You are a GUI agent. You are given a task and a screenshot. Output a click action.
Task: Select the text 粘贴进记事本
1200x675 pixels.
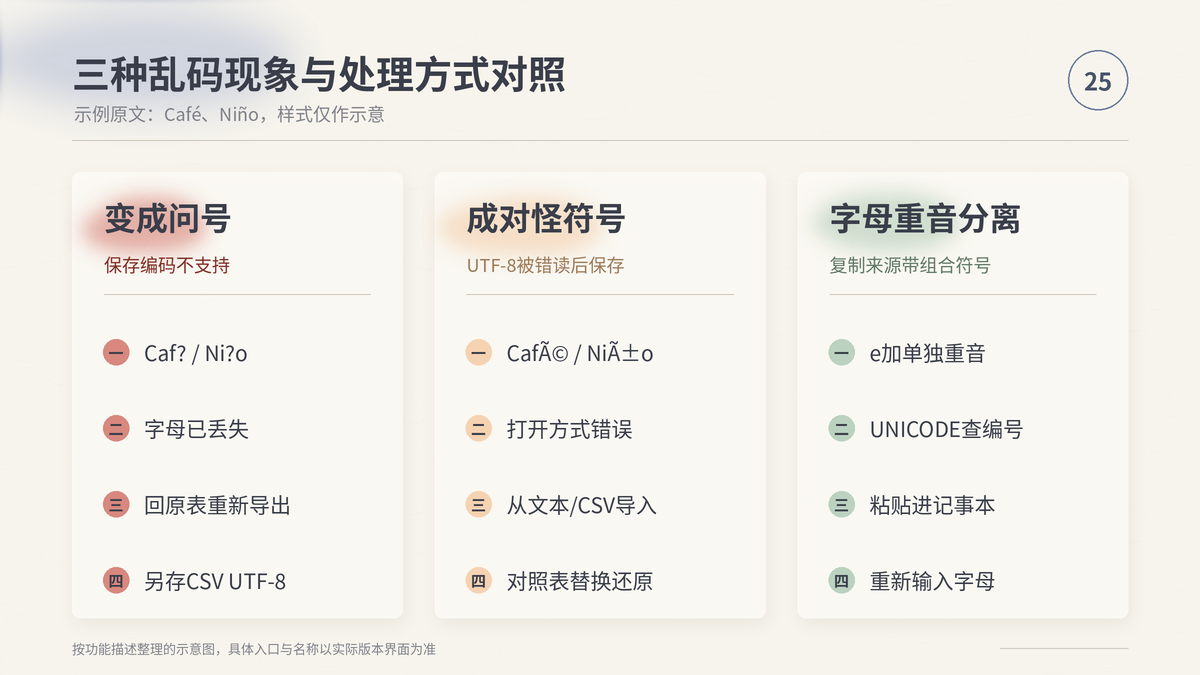tap(933, 505)
